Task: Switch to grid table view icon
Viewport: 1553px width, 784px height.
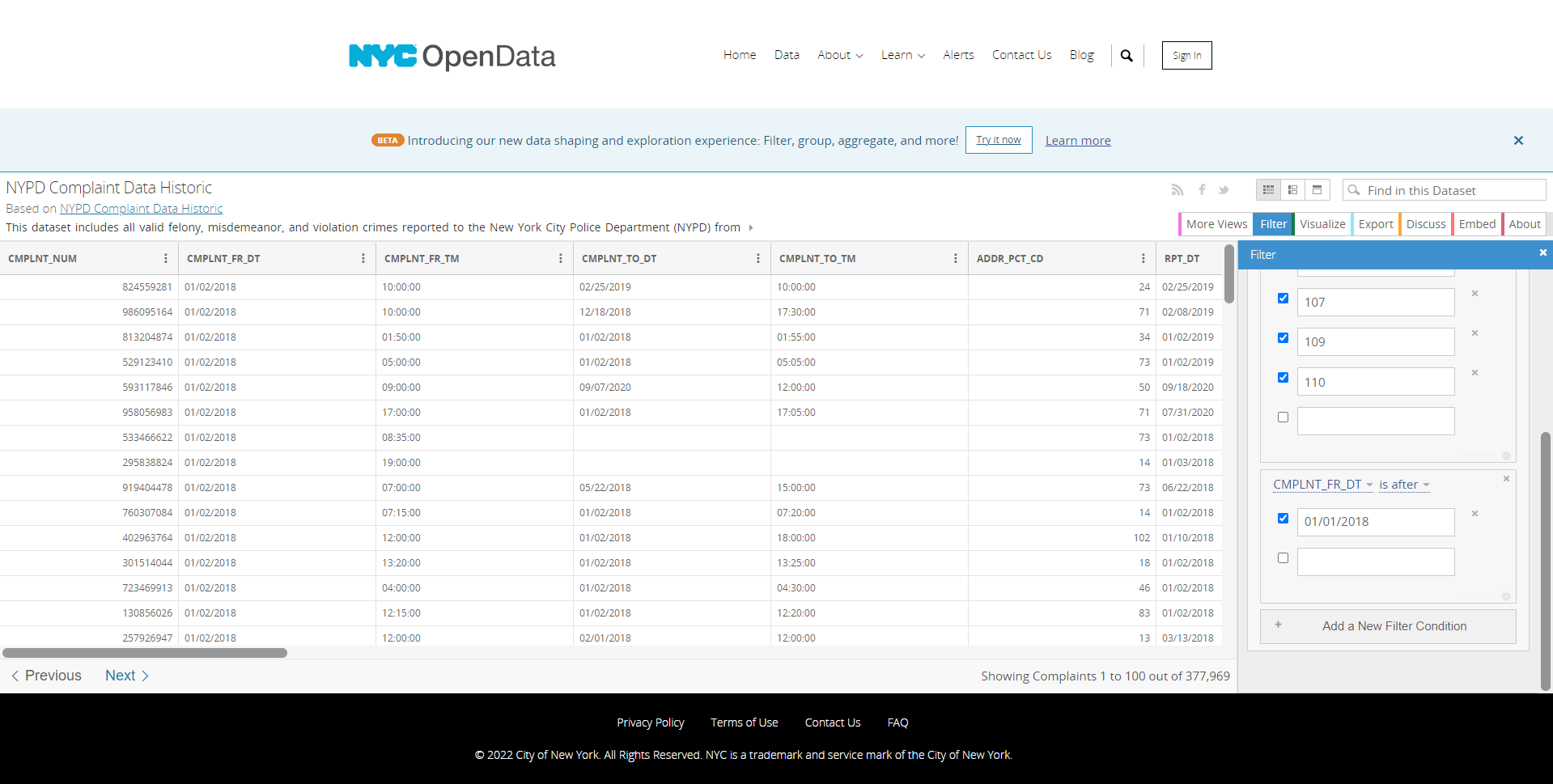Action: coord(1268,190)
